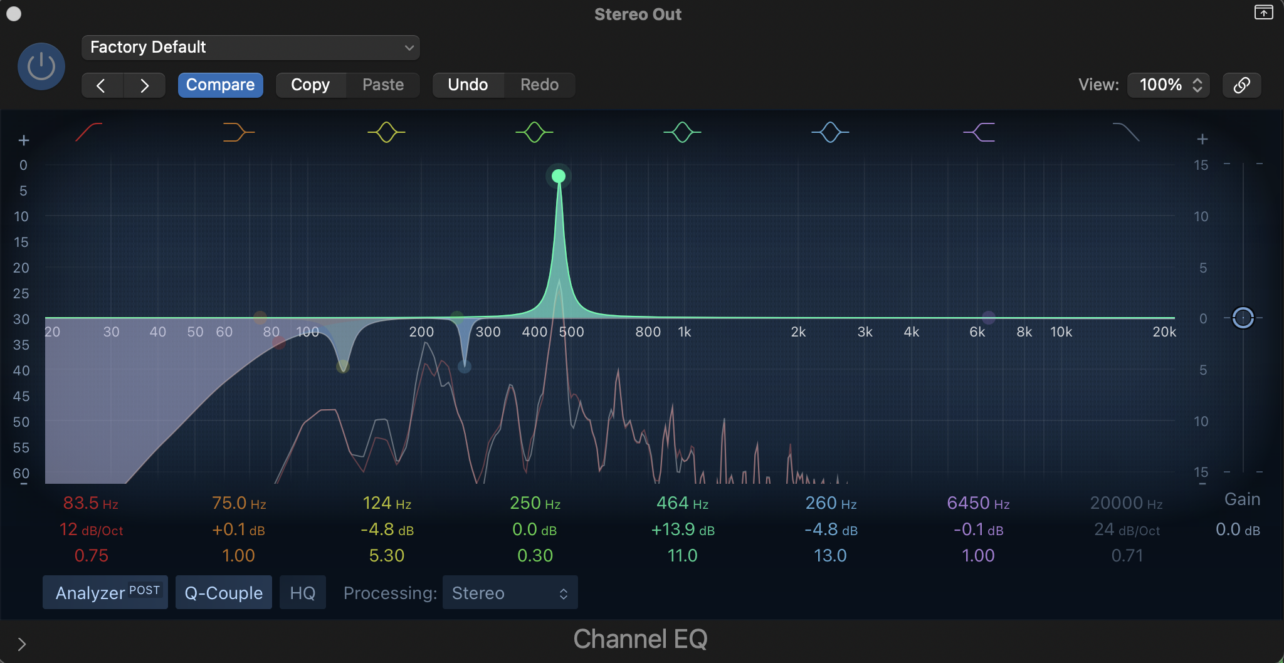The image size is (1284, 663).
Task: Open the Factory Default preset dropdown
Action: tap(250, 47)
